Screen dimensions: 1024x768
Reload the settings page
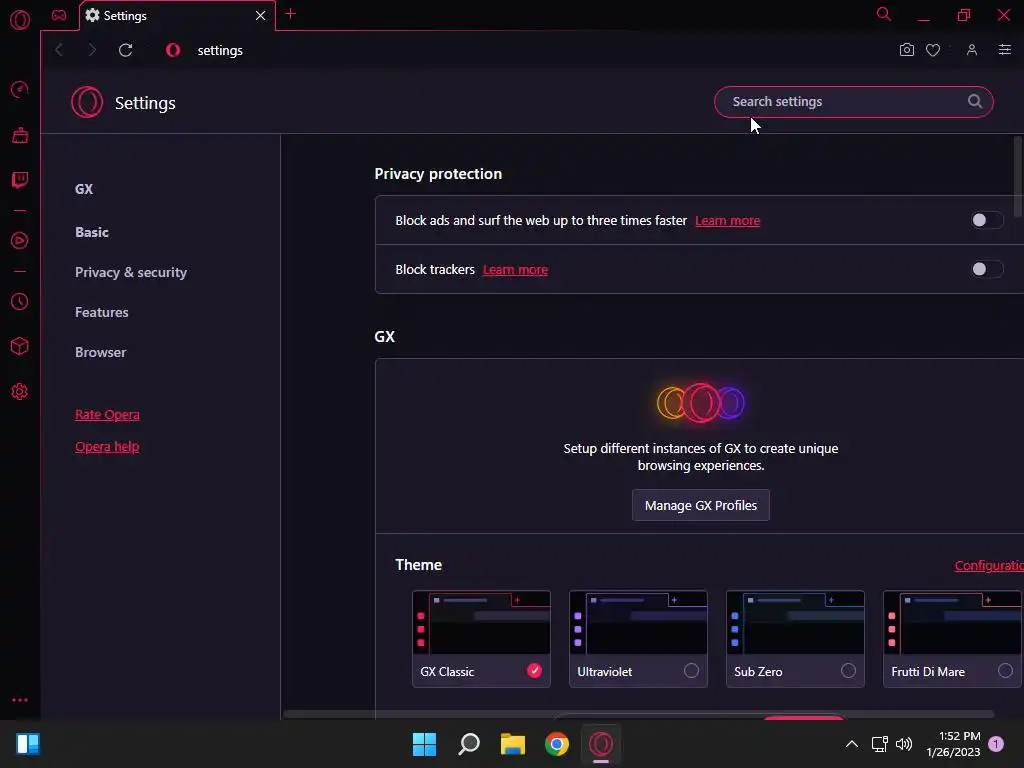tap(125, 50)
